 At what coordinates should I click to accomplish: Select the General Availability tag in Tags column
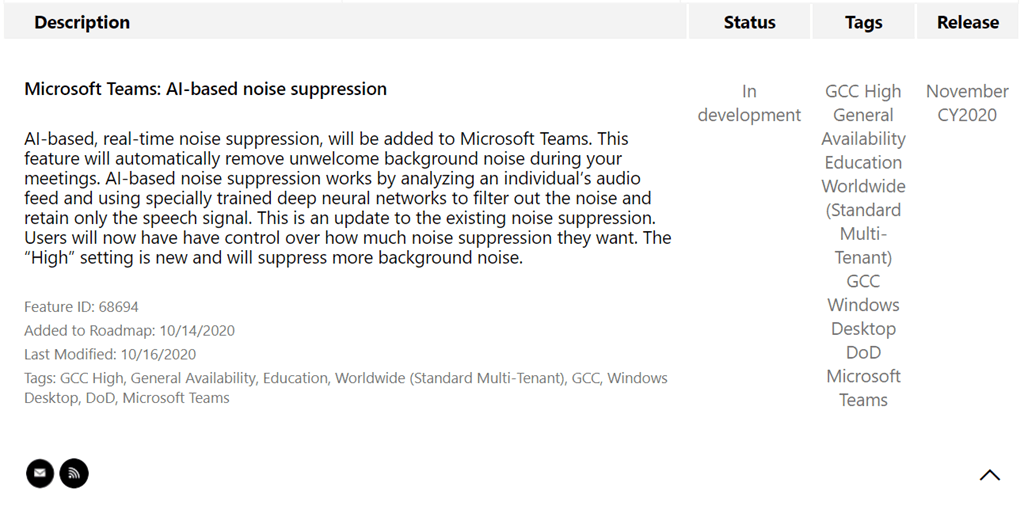863,127
